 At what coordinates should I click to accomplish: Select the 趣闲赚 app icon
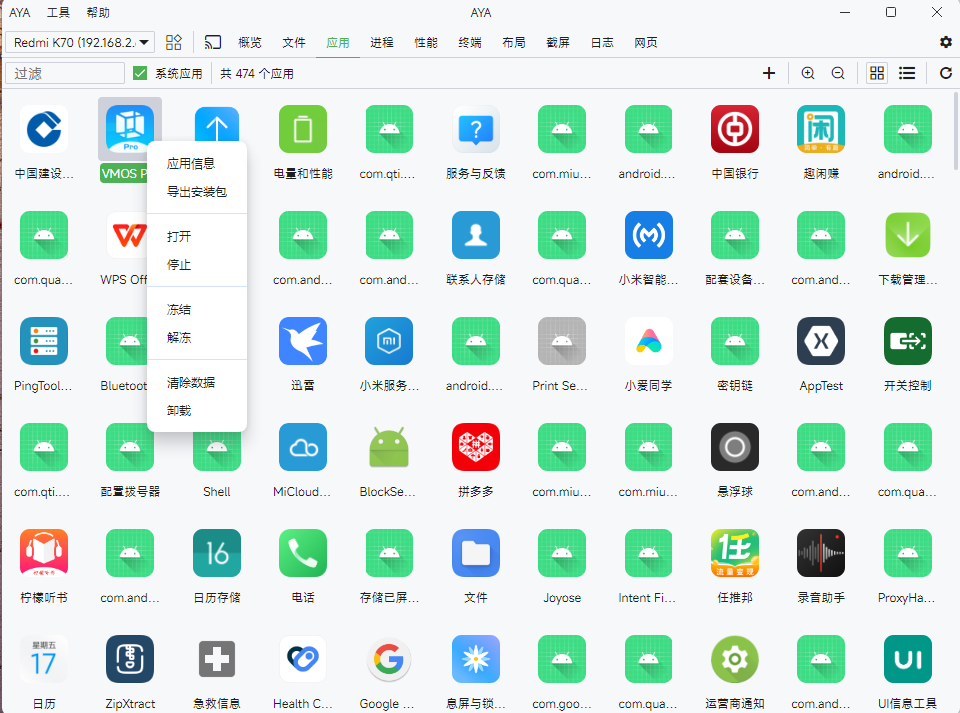coord(821,129)
